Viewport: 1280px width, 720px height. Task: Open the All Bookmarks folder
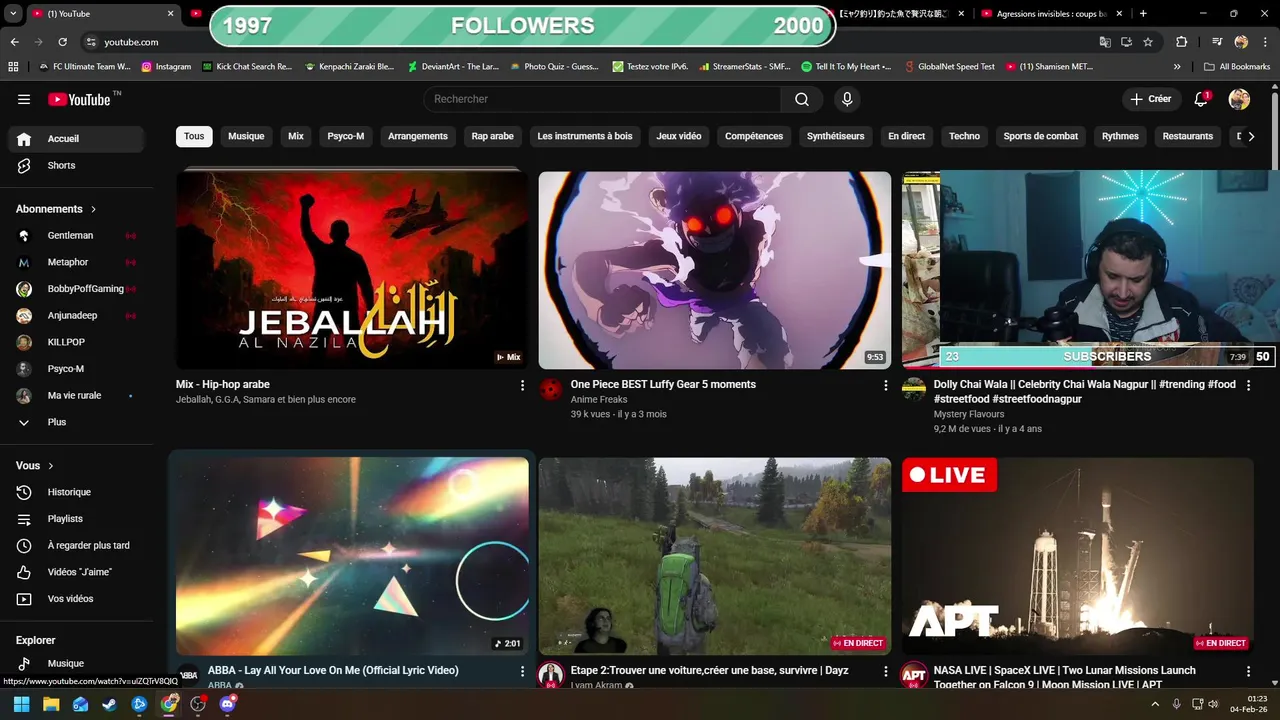[x=1237, y=67]
